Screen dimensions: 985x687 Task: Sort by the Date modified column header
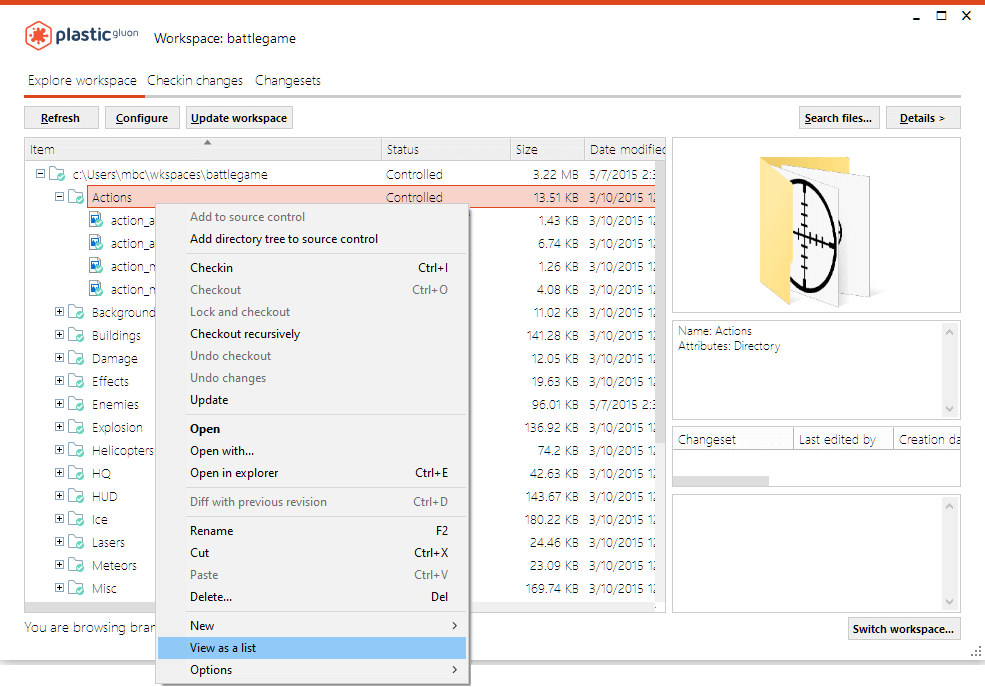click(625, 149)
